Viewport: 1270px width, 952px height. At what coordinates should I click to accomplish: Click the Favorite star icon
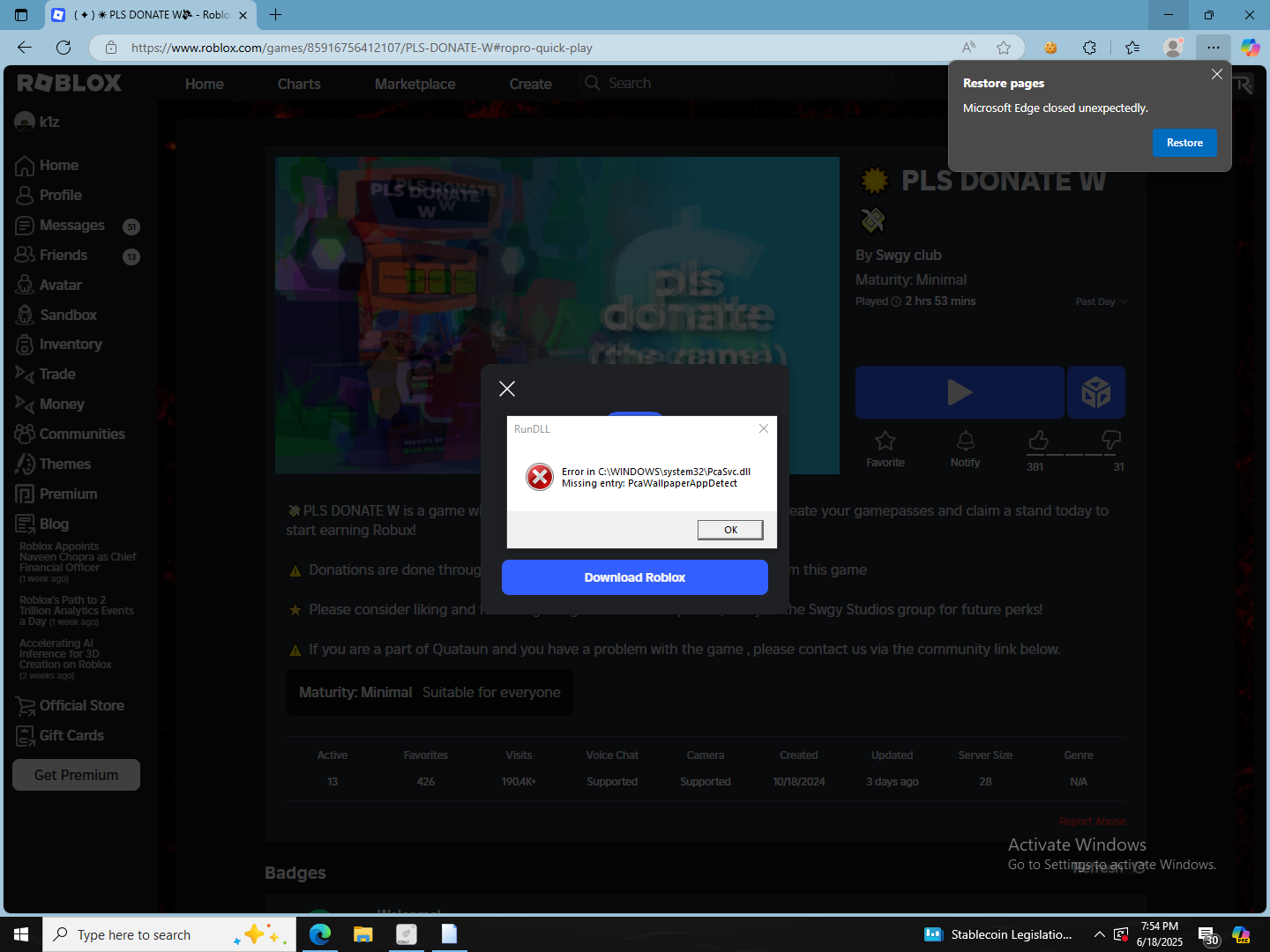click(885, 440)
